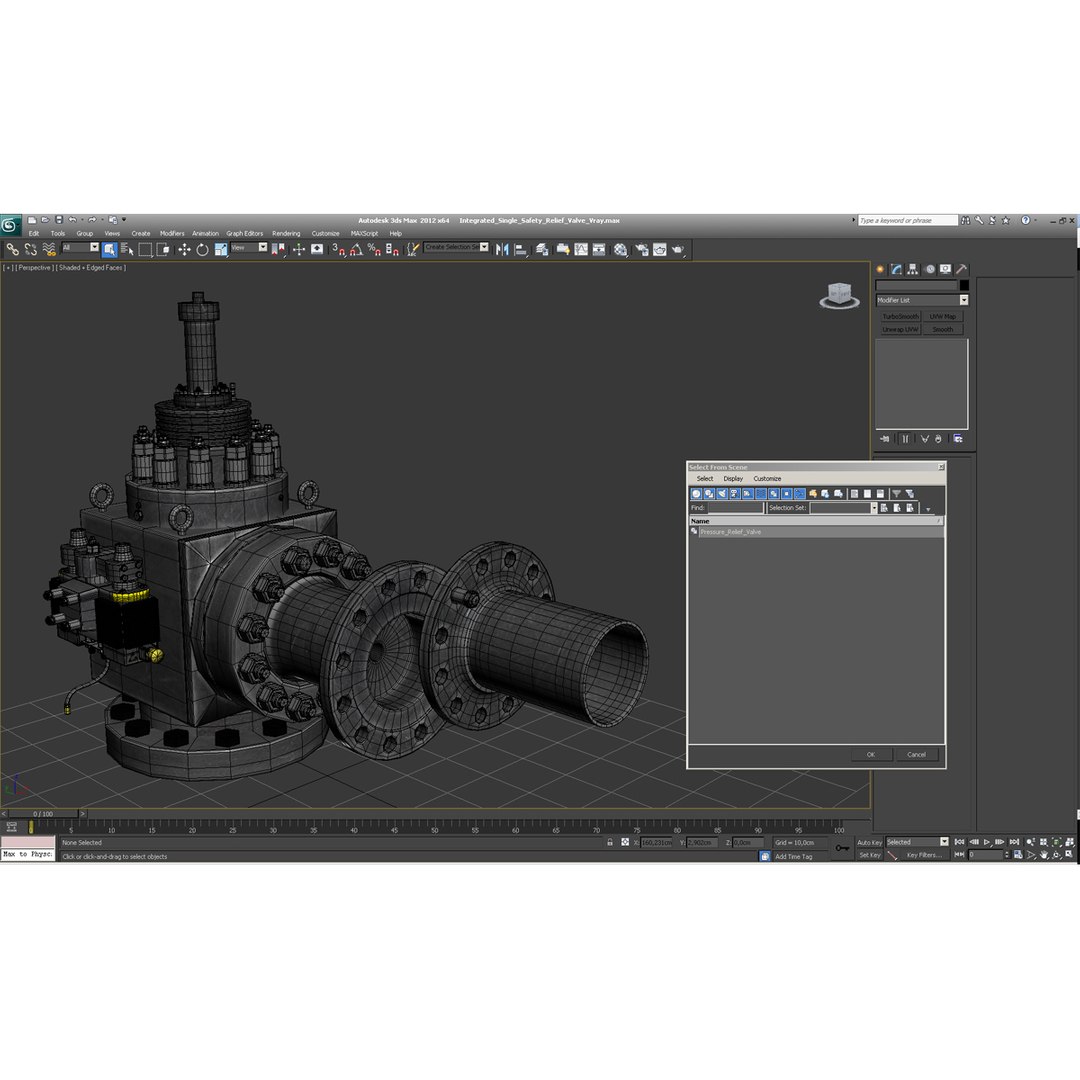Open the Material Editor icon
The height and width of the screenshot is (1080, 1080).
click(621, 249)
